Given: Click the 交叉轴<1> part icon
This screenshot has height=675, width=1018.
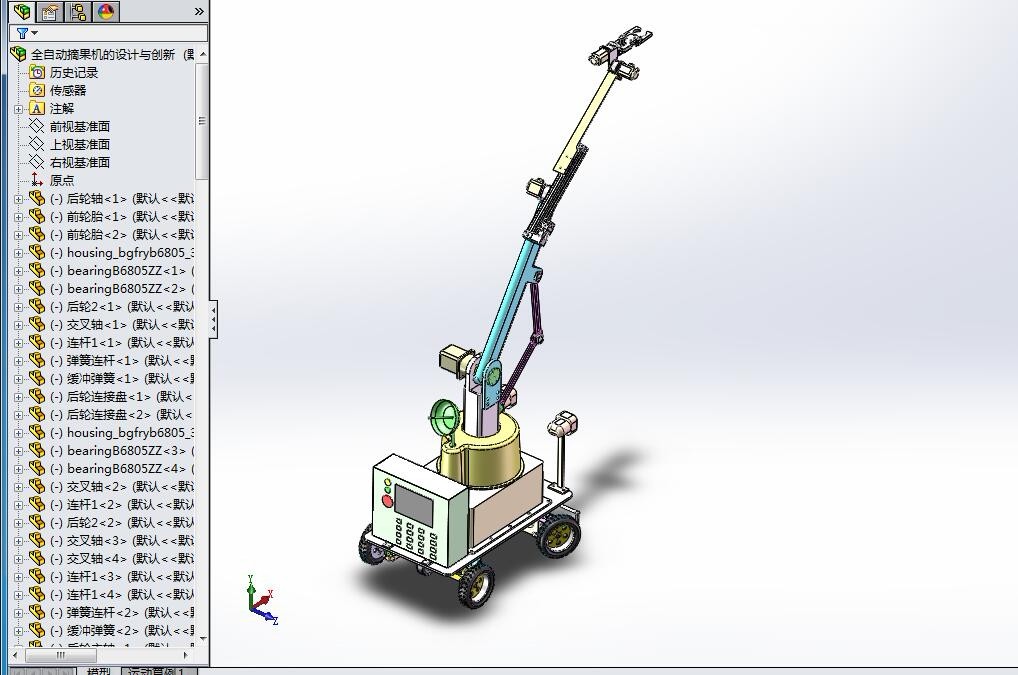Looking at the screenshot, I should (x=37, y=325).
